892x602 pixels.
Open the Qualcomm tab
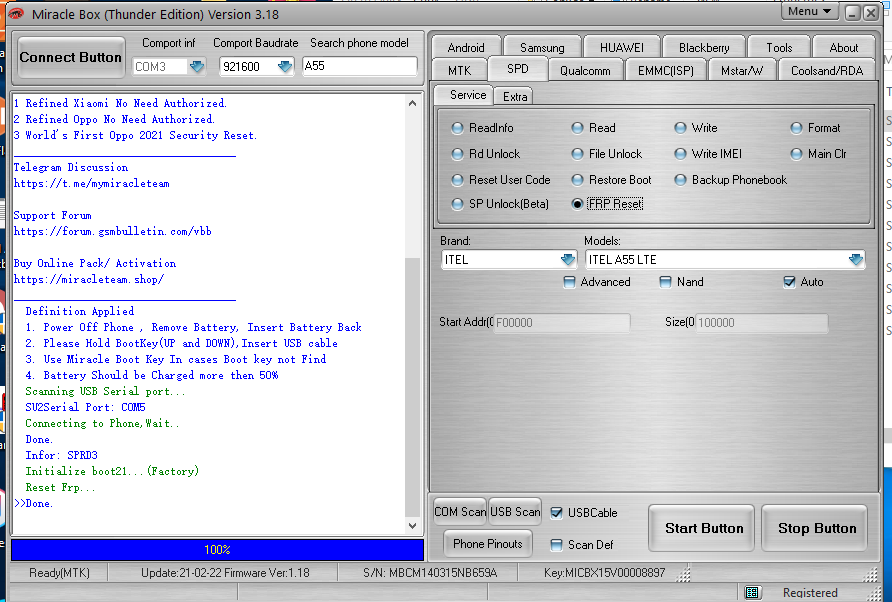coord(585,71)
